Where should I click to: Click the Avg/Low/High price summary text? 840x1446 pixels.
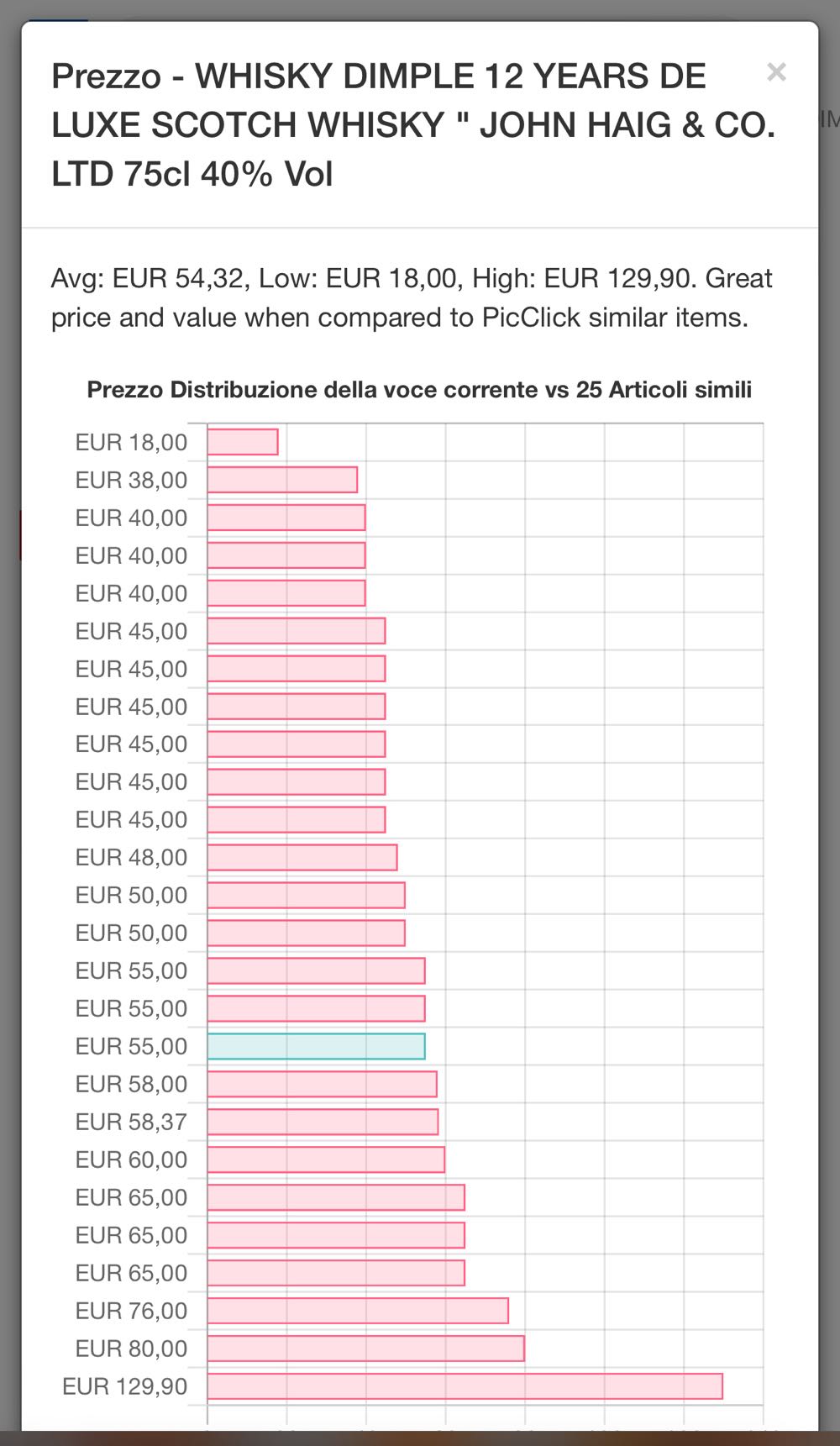coord(412,297)
